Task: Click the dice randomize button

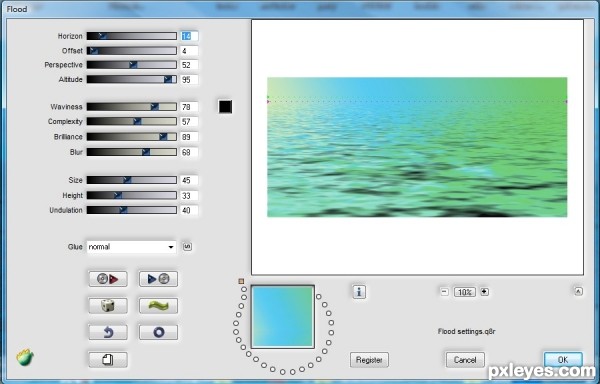Action: (108, 306)
